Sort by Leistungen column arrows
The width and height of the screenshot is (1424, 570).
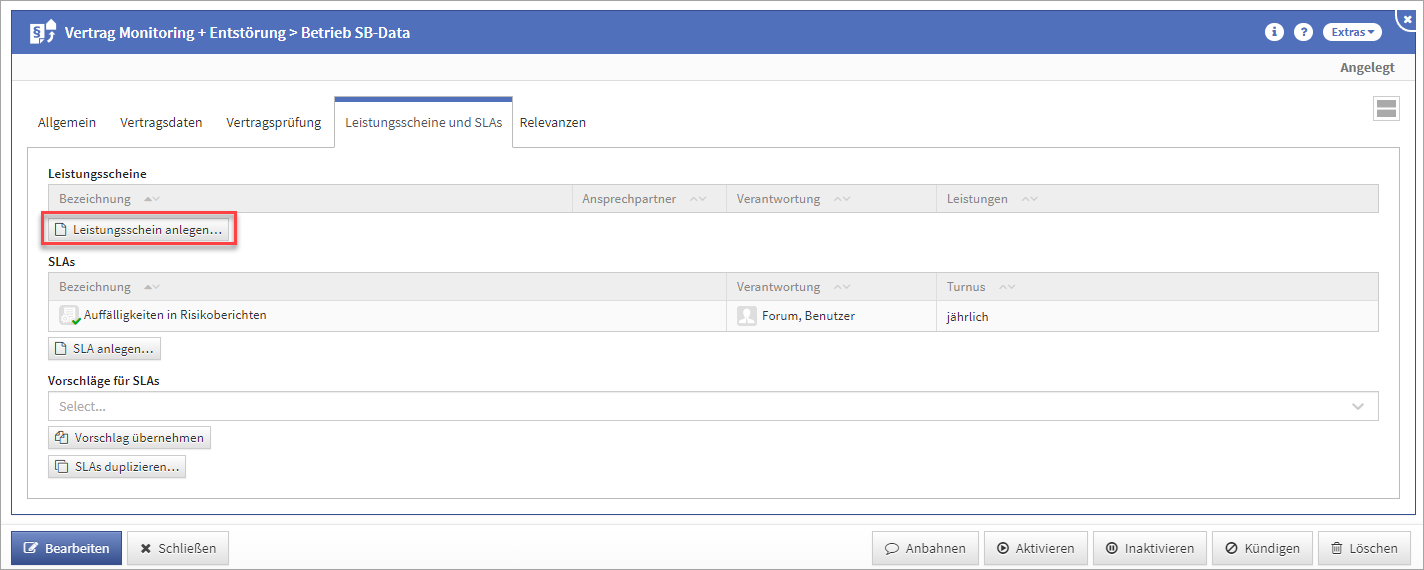[1029, 199]
